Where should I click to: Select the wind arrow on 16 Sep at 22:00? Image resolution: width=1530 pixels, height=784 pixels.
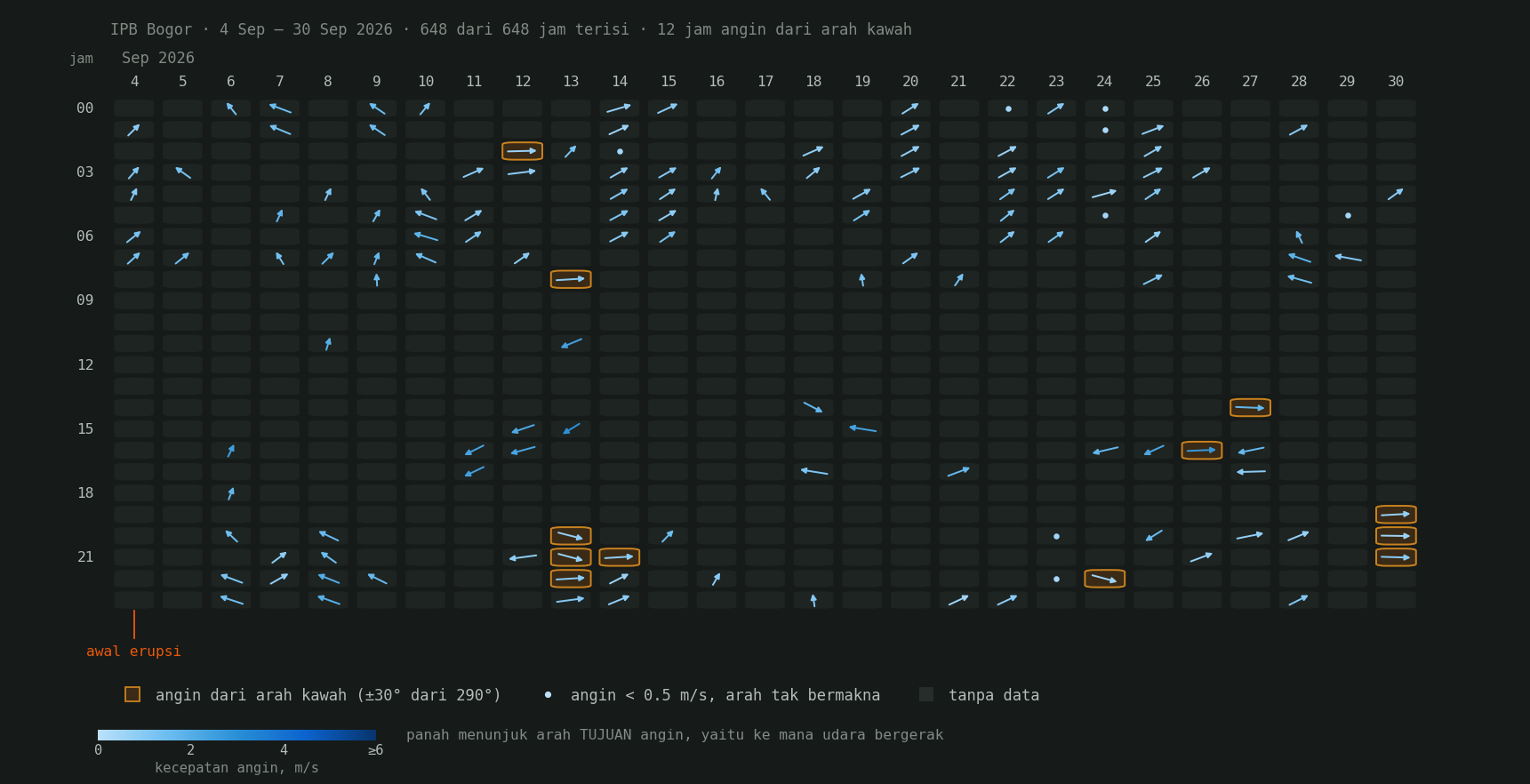click(717, 579)
